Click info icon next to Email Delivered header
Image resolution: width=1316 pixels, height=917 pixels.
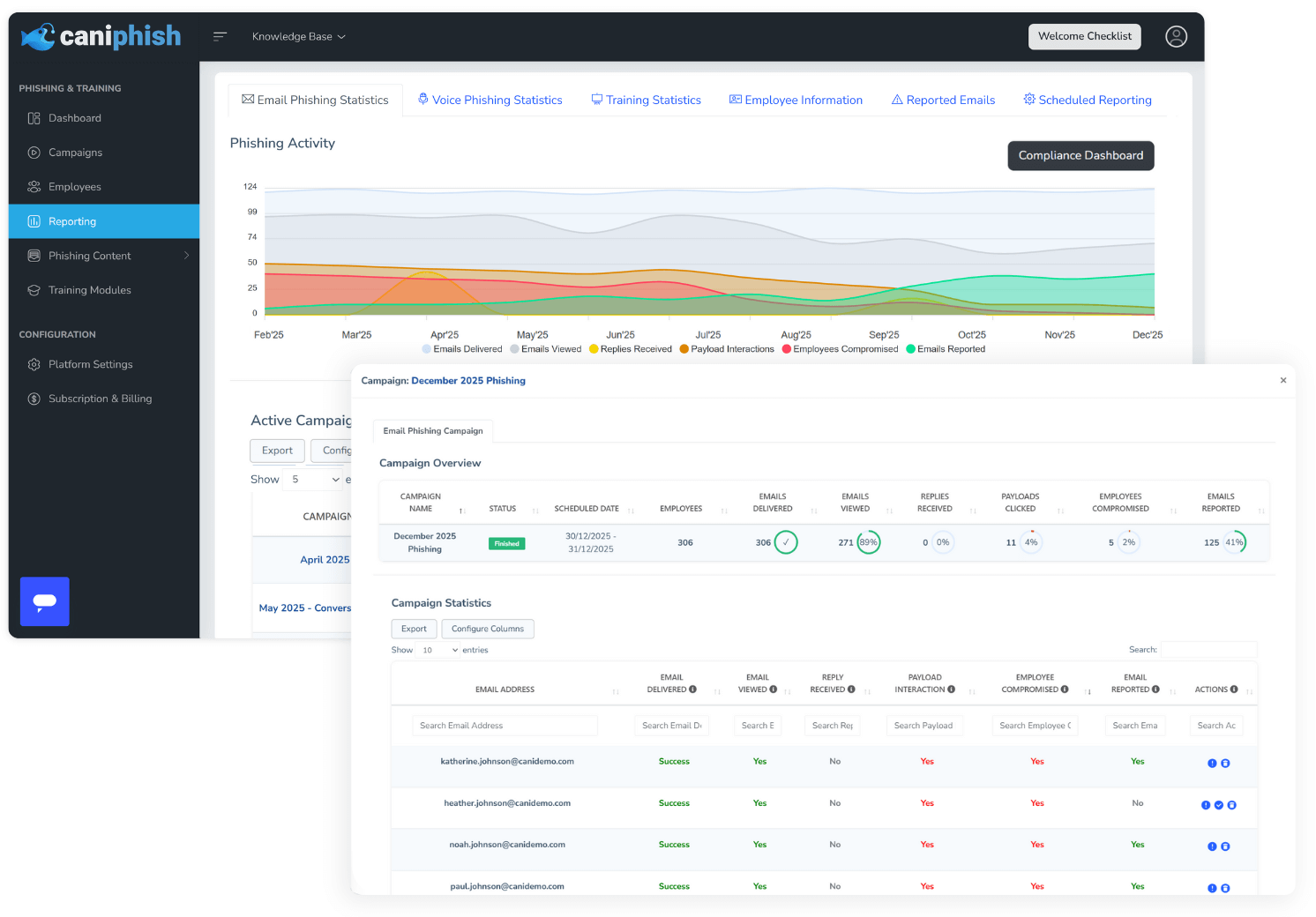click(x=693, y=690)
